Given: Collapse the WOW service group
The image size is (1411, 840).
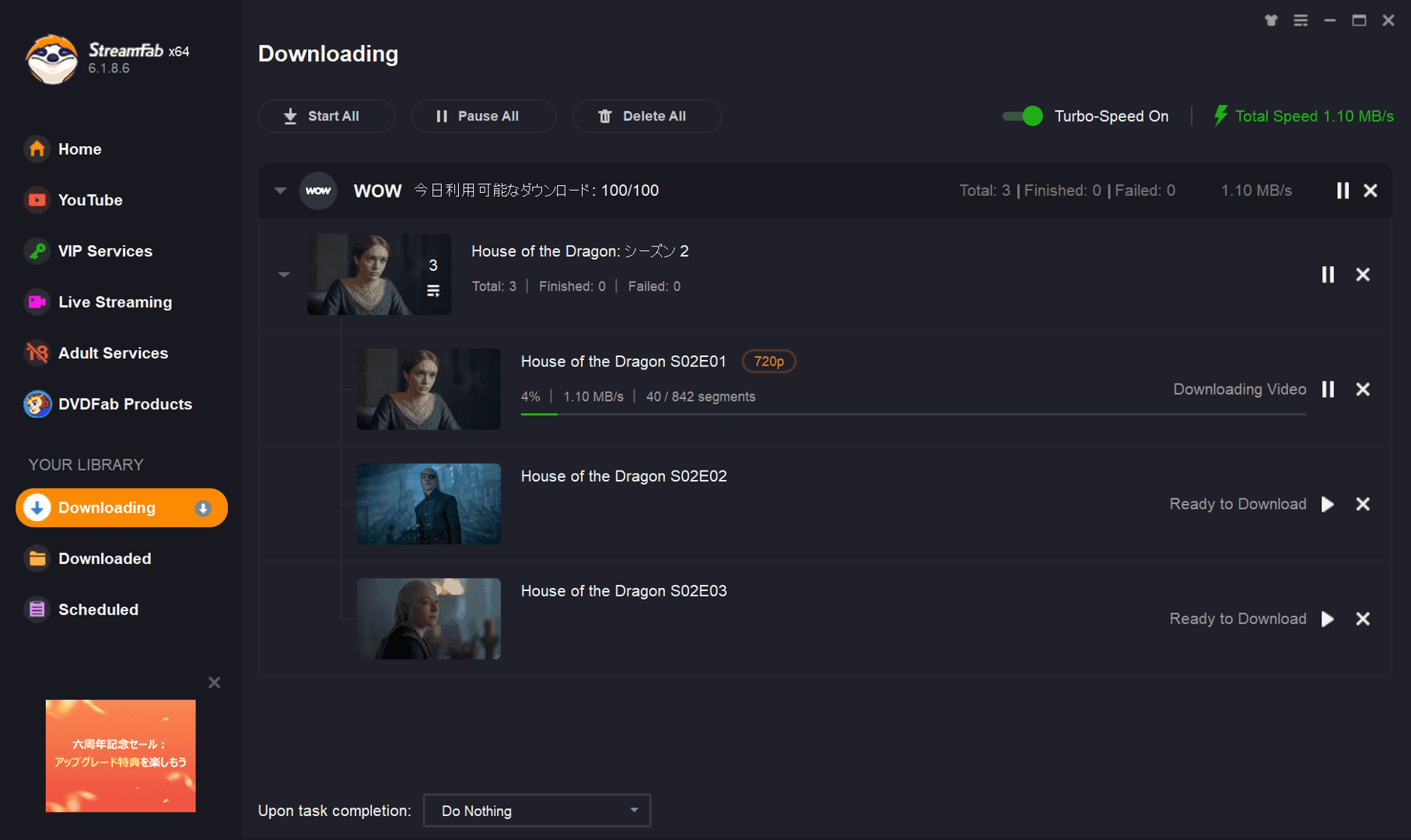Looking at the screenshot, I should pos(280,191).
